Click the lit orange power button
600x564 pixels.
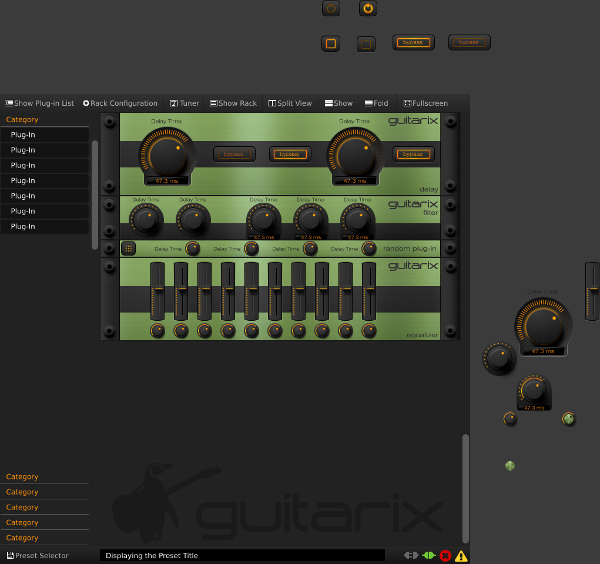368,8
